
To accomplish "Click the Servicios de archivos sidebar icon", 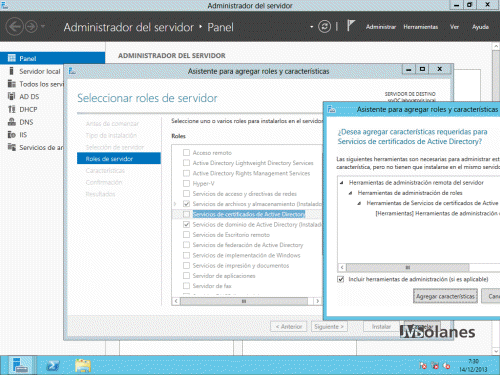I will (12, 147).
